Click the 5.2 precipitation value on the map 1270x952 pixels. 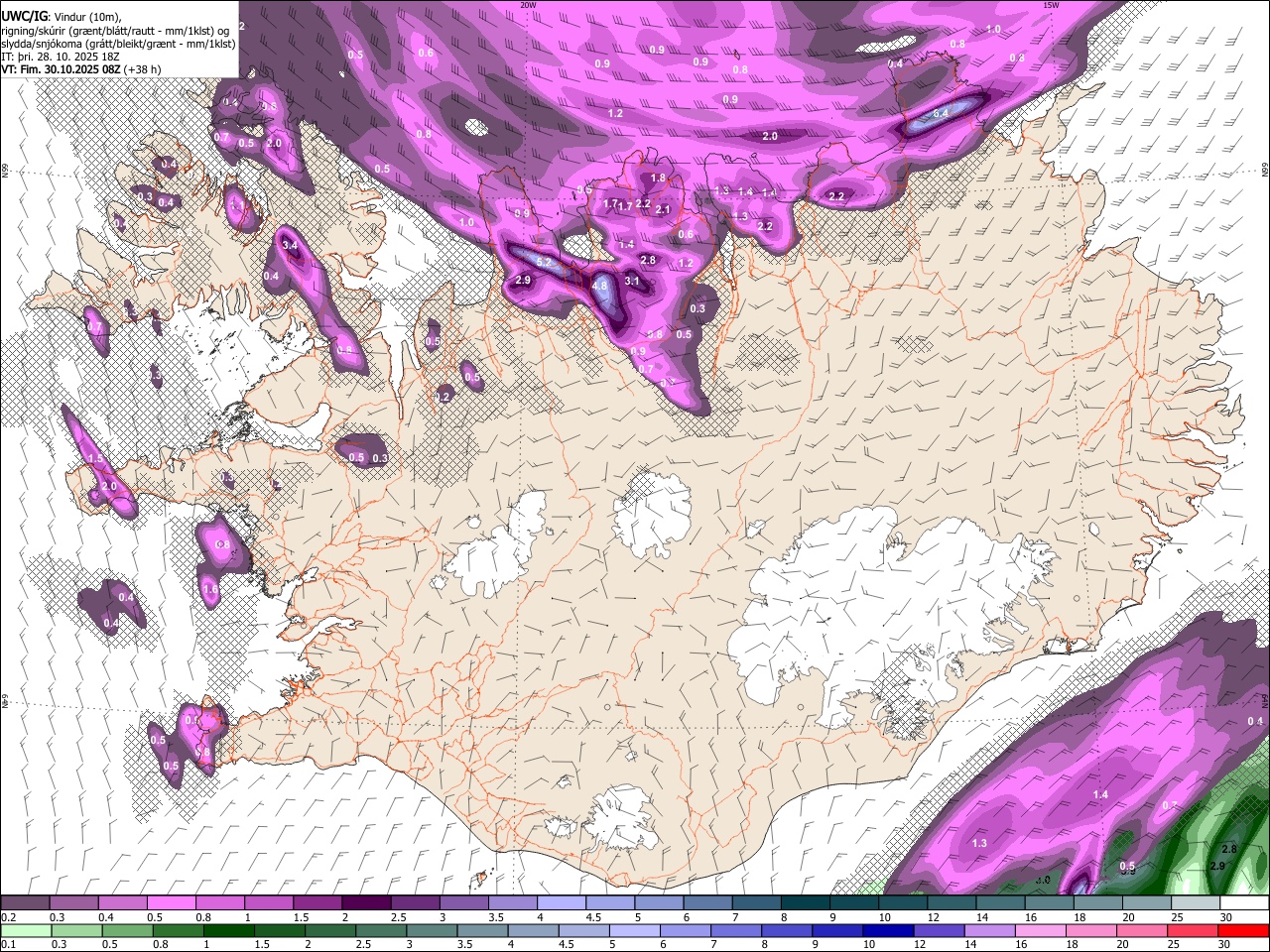pyautogui.click(x=545, y=261)
